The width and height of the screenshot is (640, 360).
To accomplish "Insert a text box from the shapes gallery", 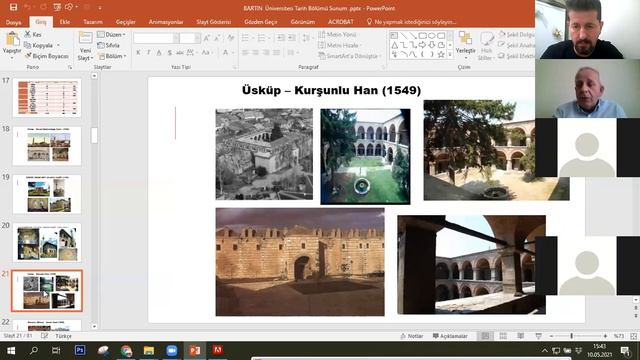I will 395,36.
